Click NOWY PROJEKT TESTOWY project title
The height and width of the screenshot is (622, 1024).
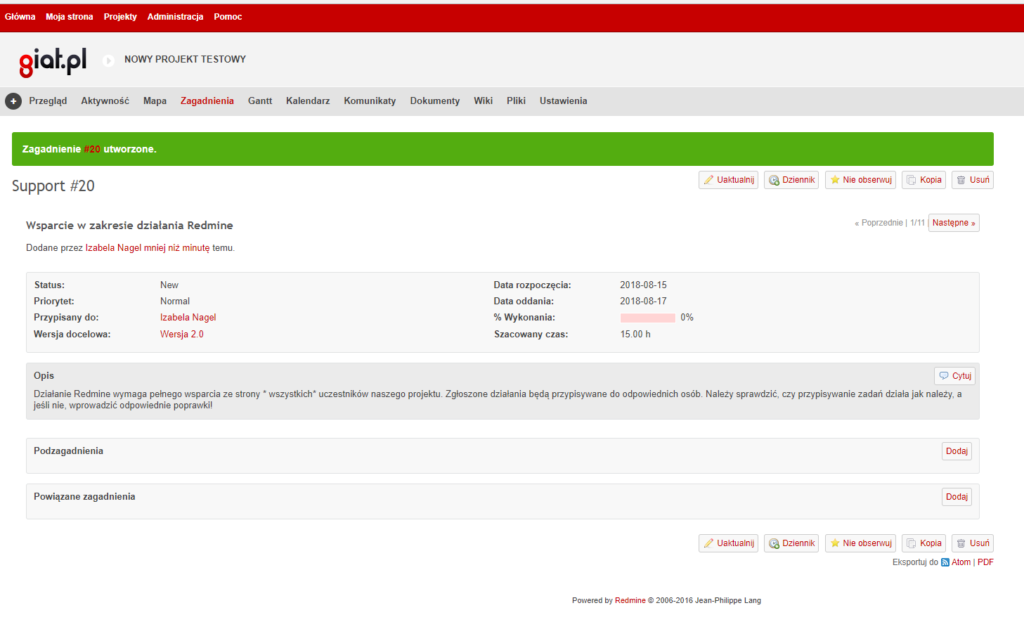tap(185, 59)
